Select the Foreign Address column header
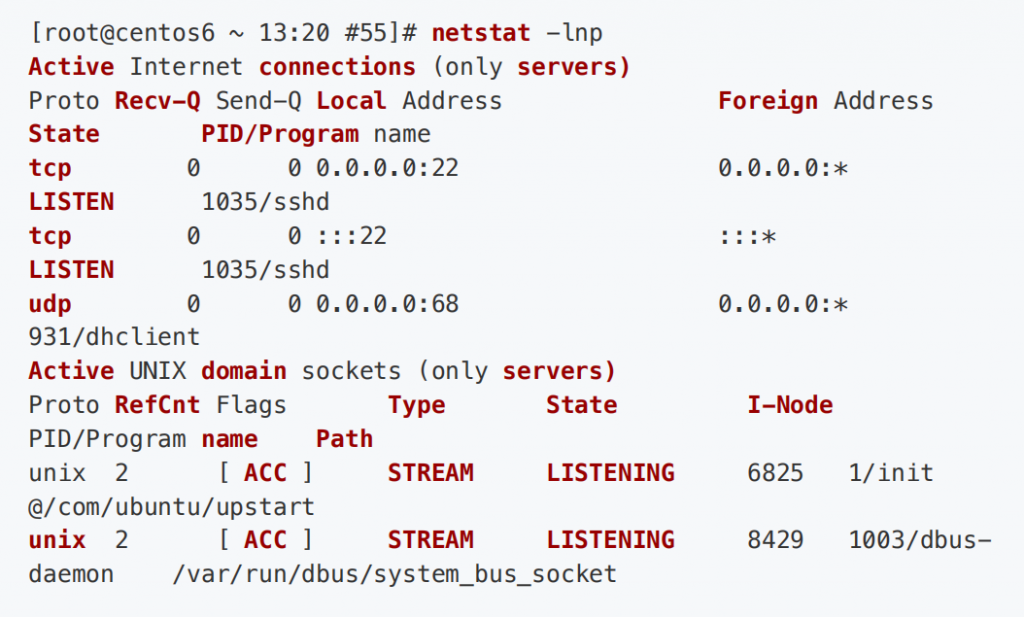 pos(825,101)
